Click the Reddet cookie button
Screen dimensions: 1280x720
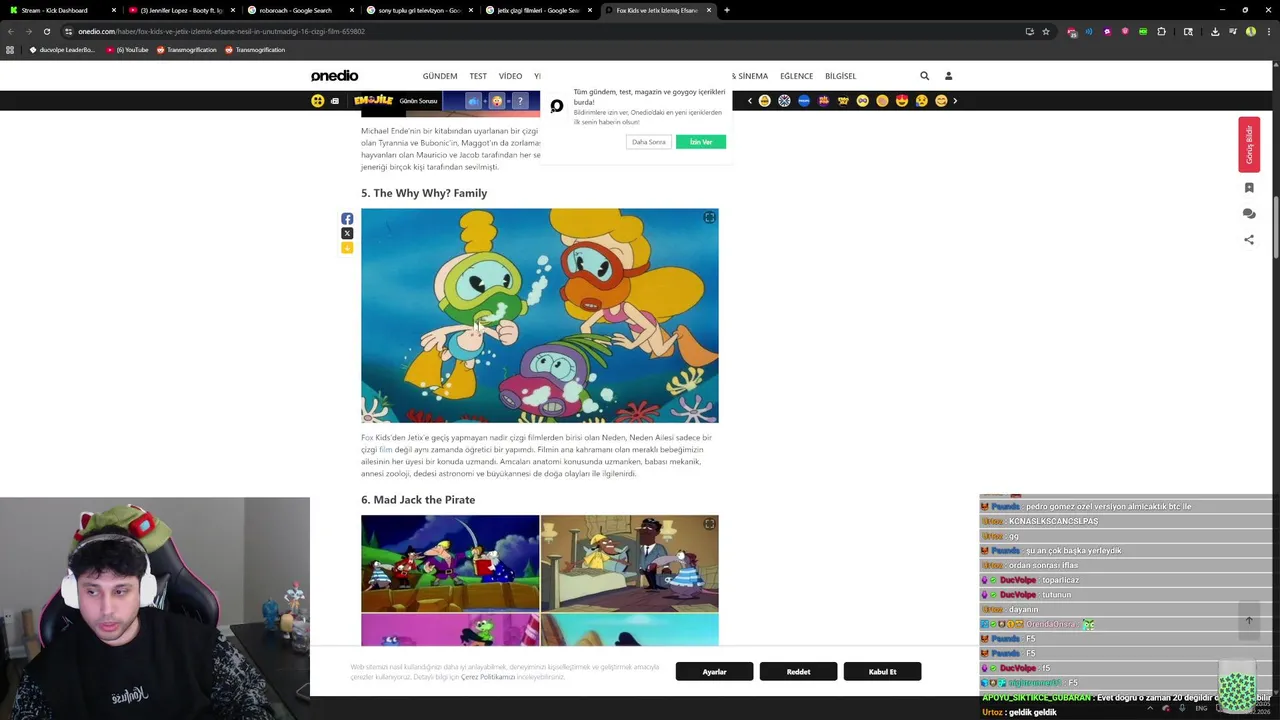(798, 672)
